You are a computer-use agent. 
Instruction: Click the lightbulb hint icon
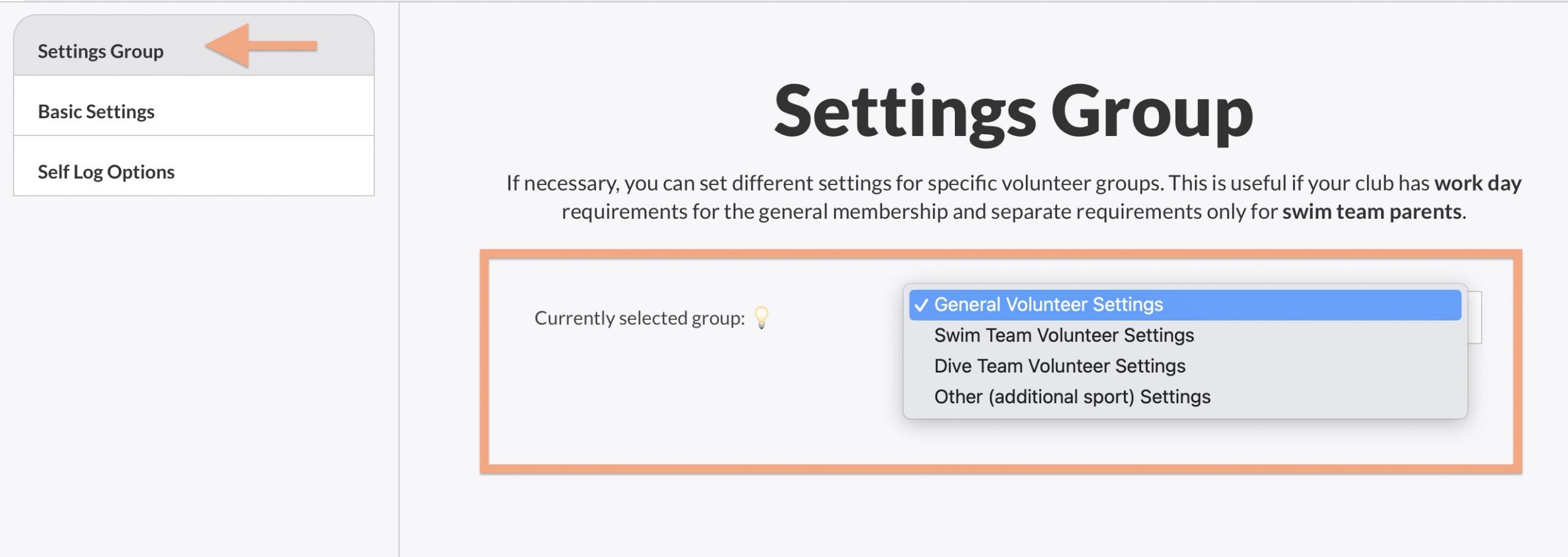(x=761, y=317)
